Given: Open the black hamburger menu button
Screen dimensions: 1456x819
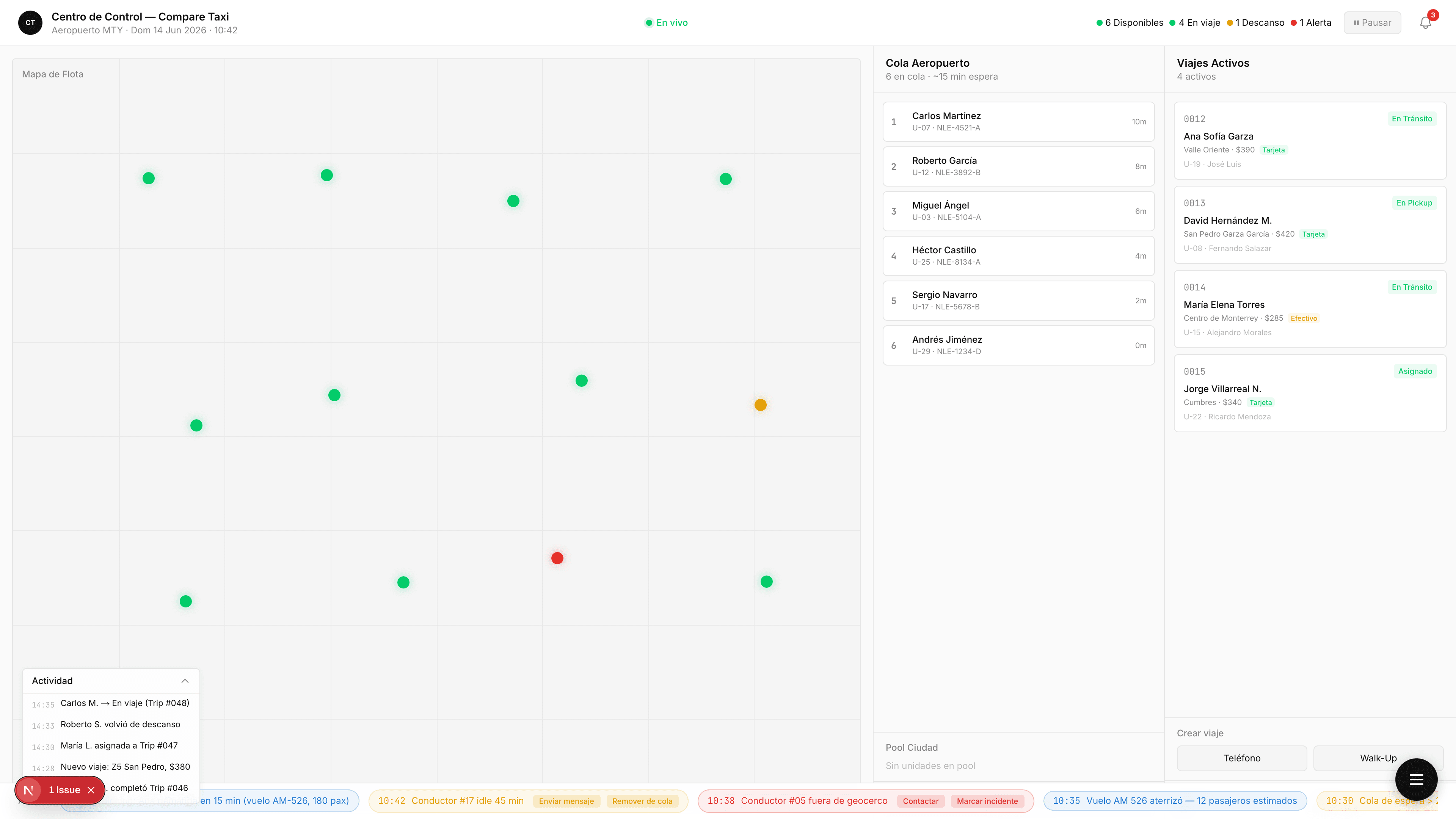Looking at the screenshot, I should point(1416,780).
